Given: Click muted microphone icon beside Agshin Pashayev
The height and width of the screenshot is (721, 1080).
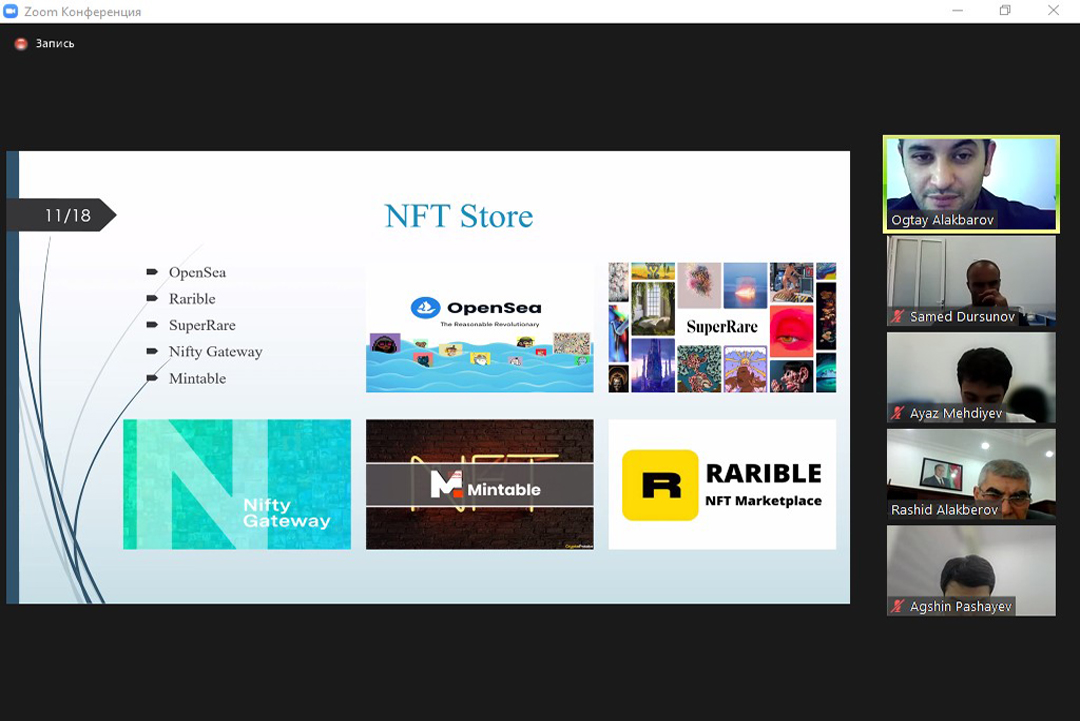Looking at the screenshot, I should 898,607.
